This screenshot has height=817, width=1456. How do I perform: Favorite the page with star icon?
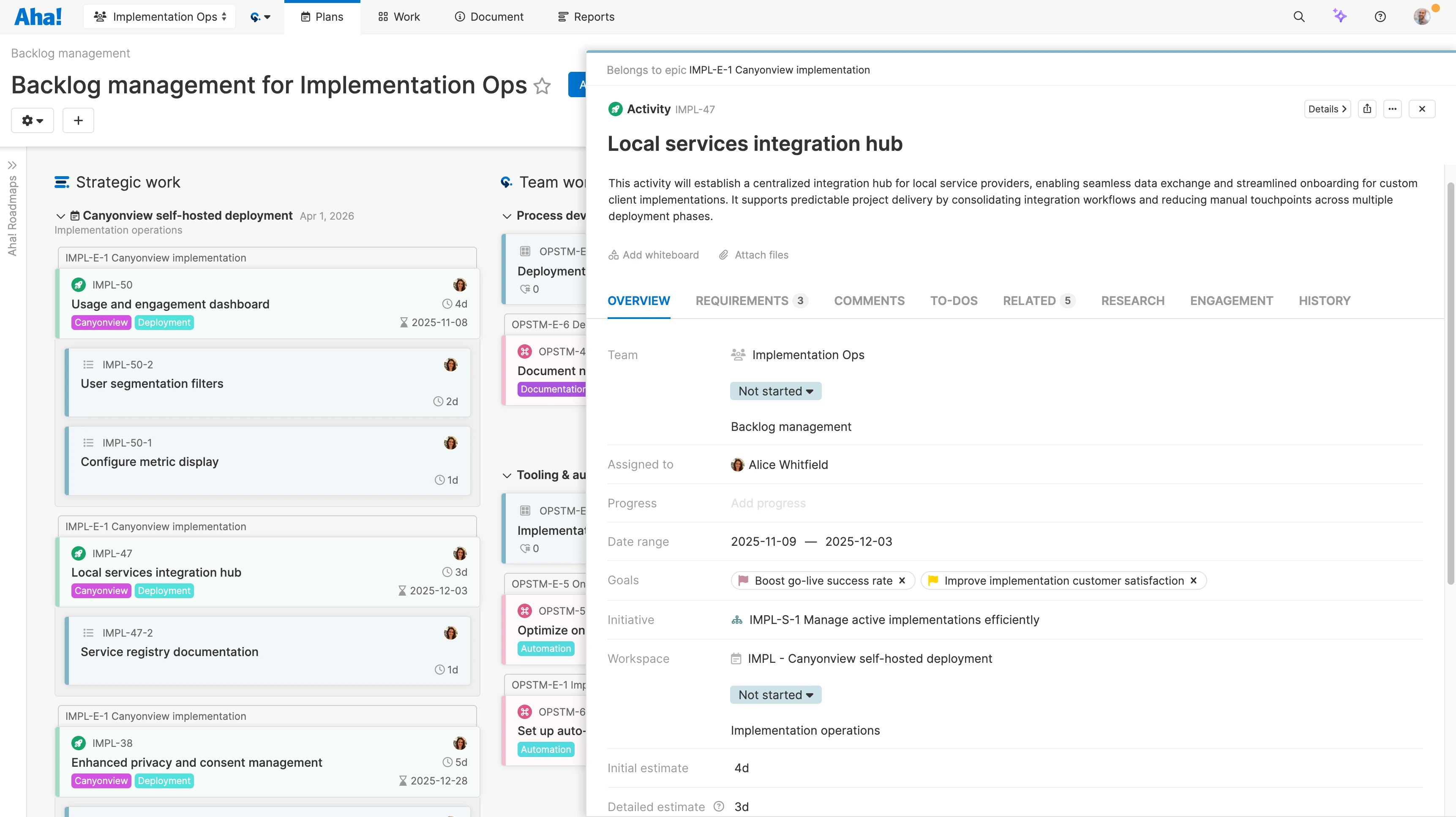(x=542, y=86)
